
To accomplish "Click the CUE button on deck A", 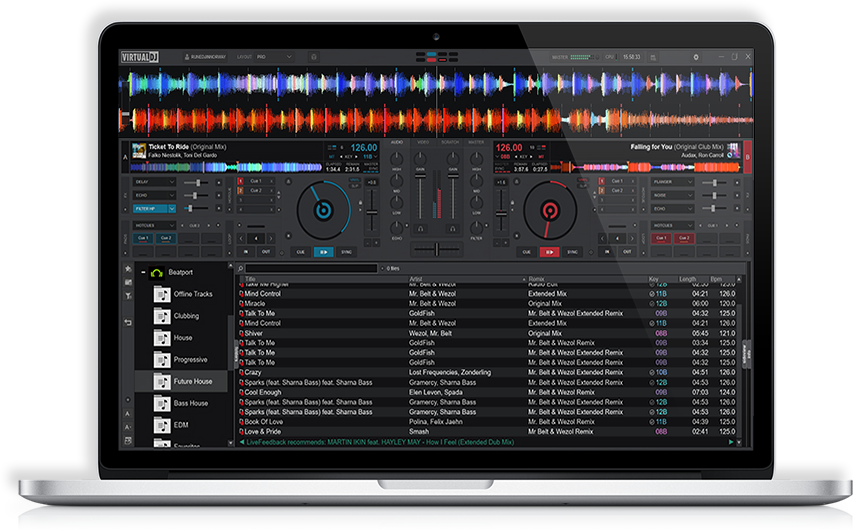I will [x=300, y=252].
